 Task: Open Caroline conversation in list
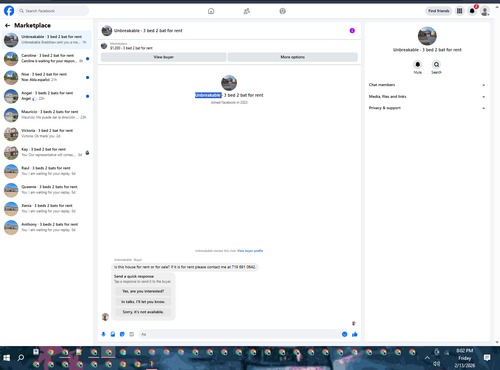47,59
